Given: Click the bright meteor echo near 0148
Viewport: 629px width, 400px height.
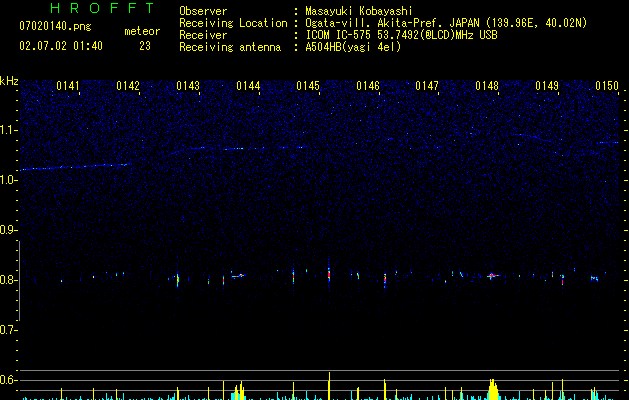Looking at the screenshot, I should 492,276.
